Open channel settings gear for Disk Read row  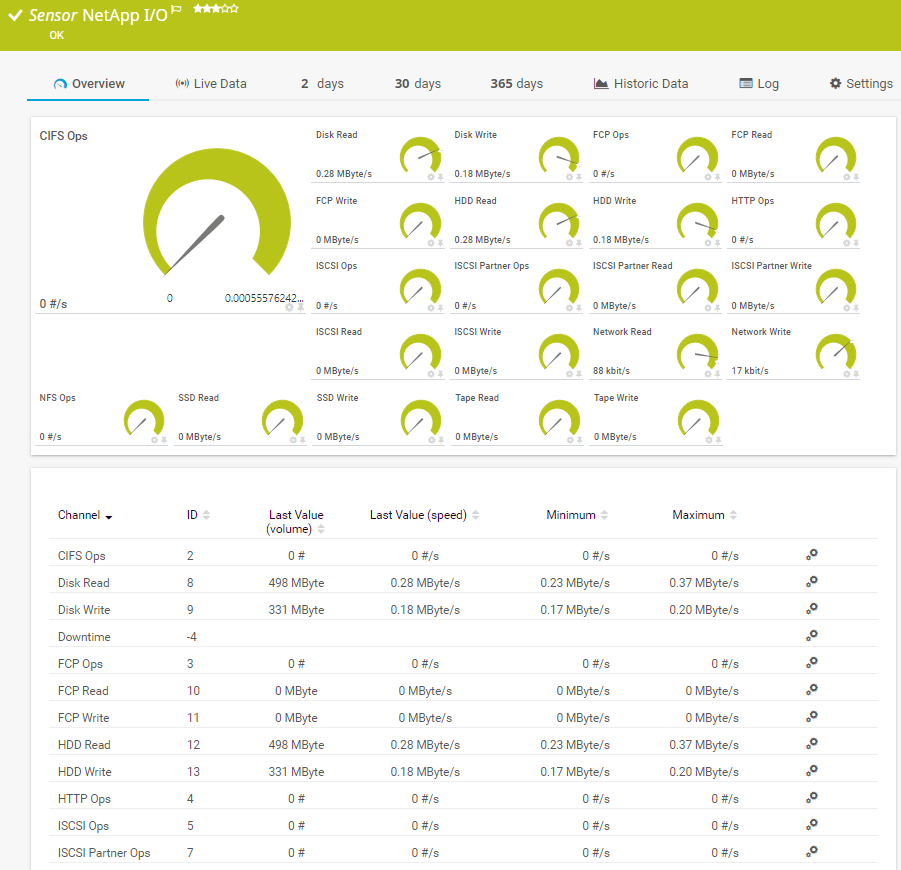[812, 582]
